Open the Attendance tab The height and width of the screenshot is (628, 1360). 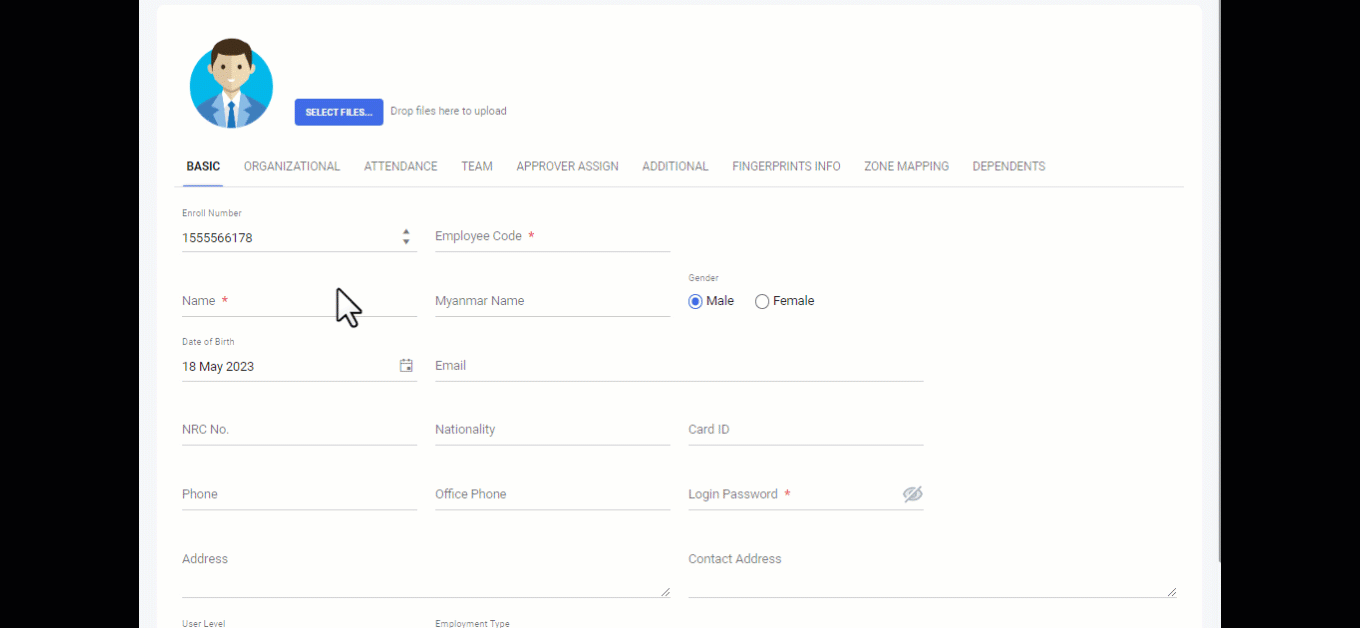click(x=400, y=166)
